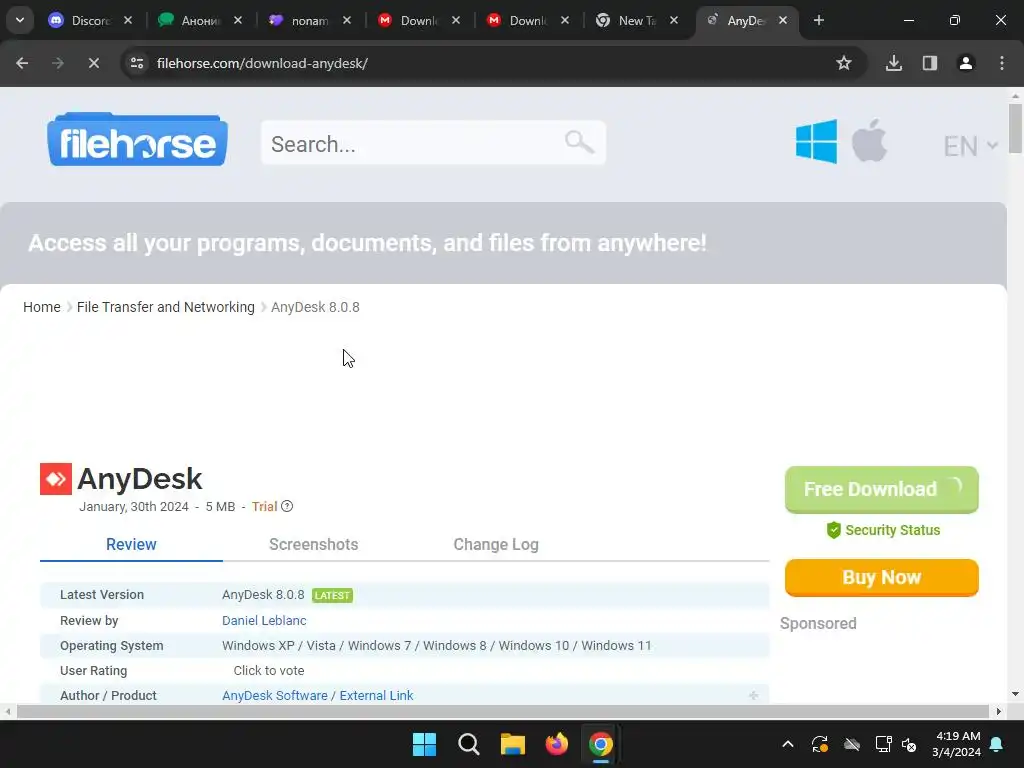1024x768 pixels.
Task: Click the Search... input field
Action: [433, 143]
